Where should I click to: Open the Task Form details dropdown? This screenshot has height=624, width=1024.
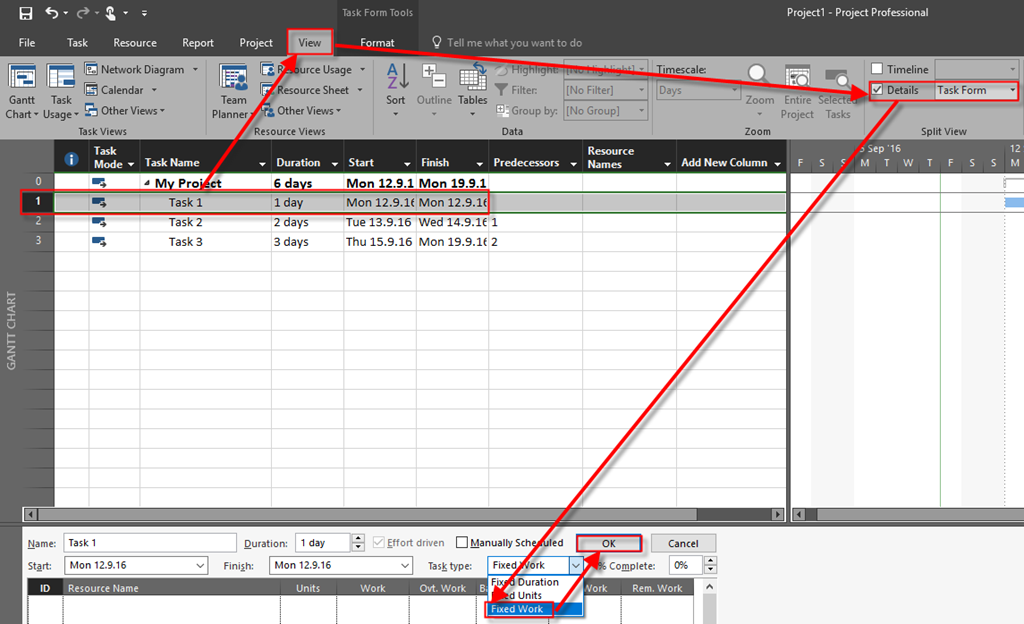point(1012,90)
